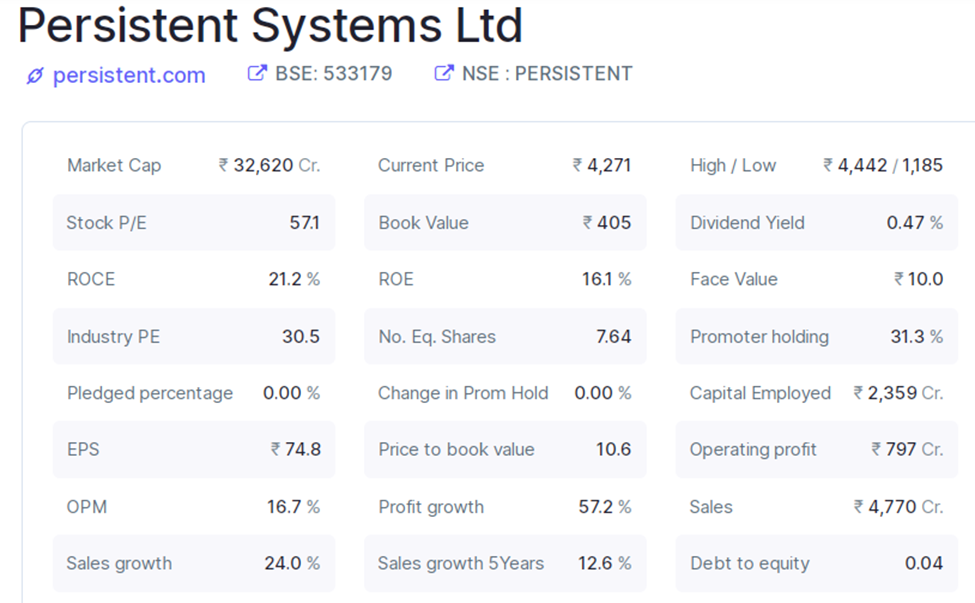Select the EPS label

(83, 449)
